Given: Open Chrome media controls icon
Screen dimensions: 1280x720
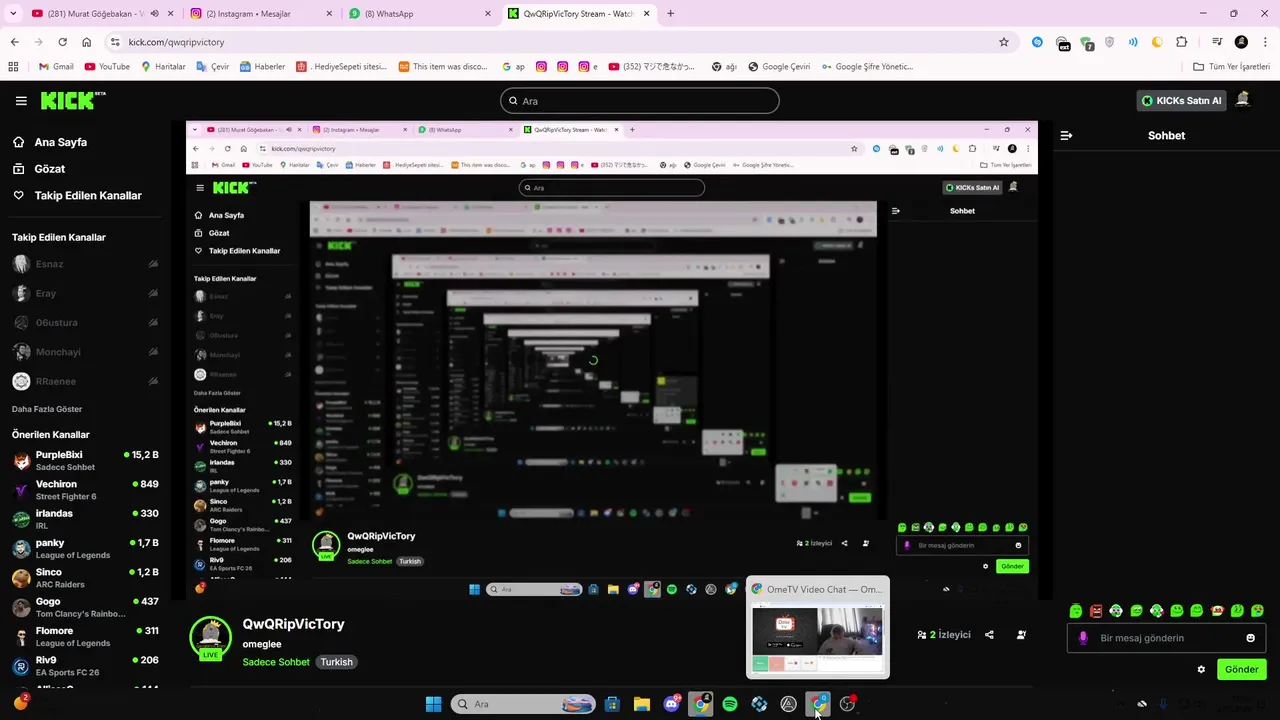Looking at the screenshot, I should click(x=1217, y=42).
